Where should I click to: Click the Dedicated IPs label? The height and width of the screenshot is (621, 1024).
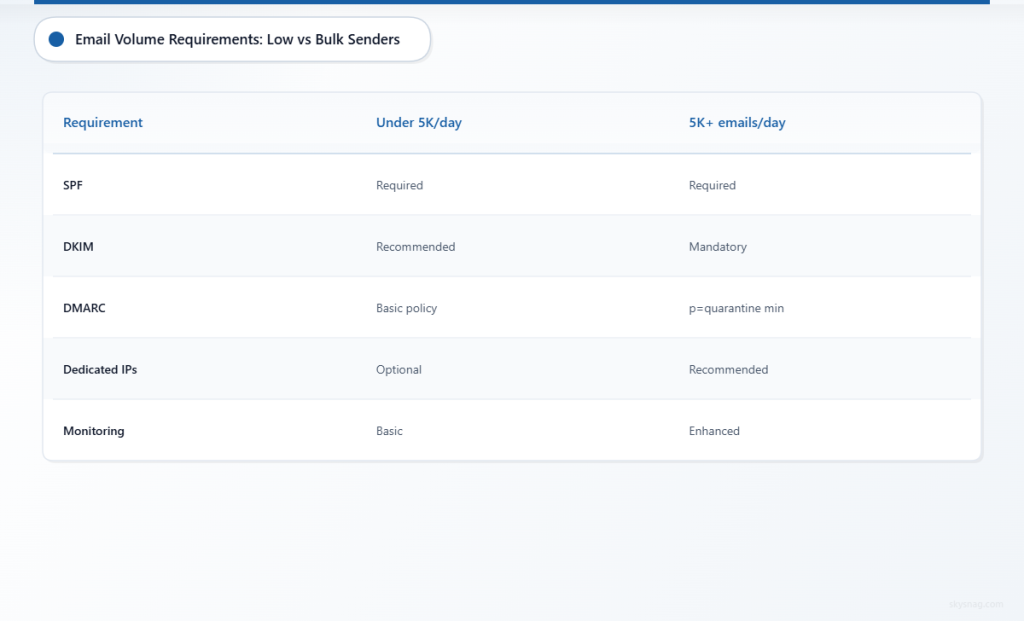click(x=100, y=369)
